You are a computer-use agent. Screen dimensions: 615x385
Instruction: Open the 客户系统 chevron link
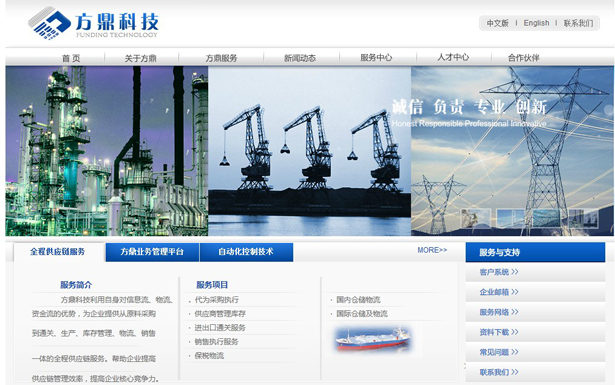coord(499,272)
